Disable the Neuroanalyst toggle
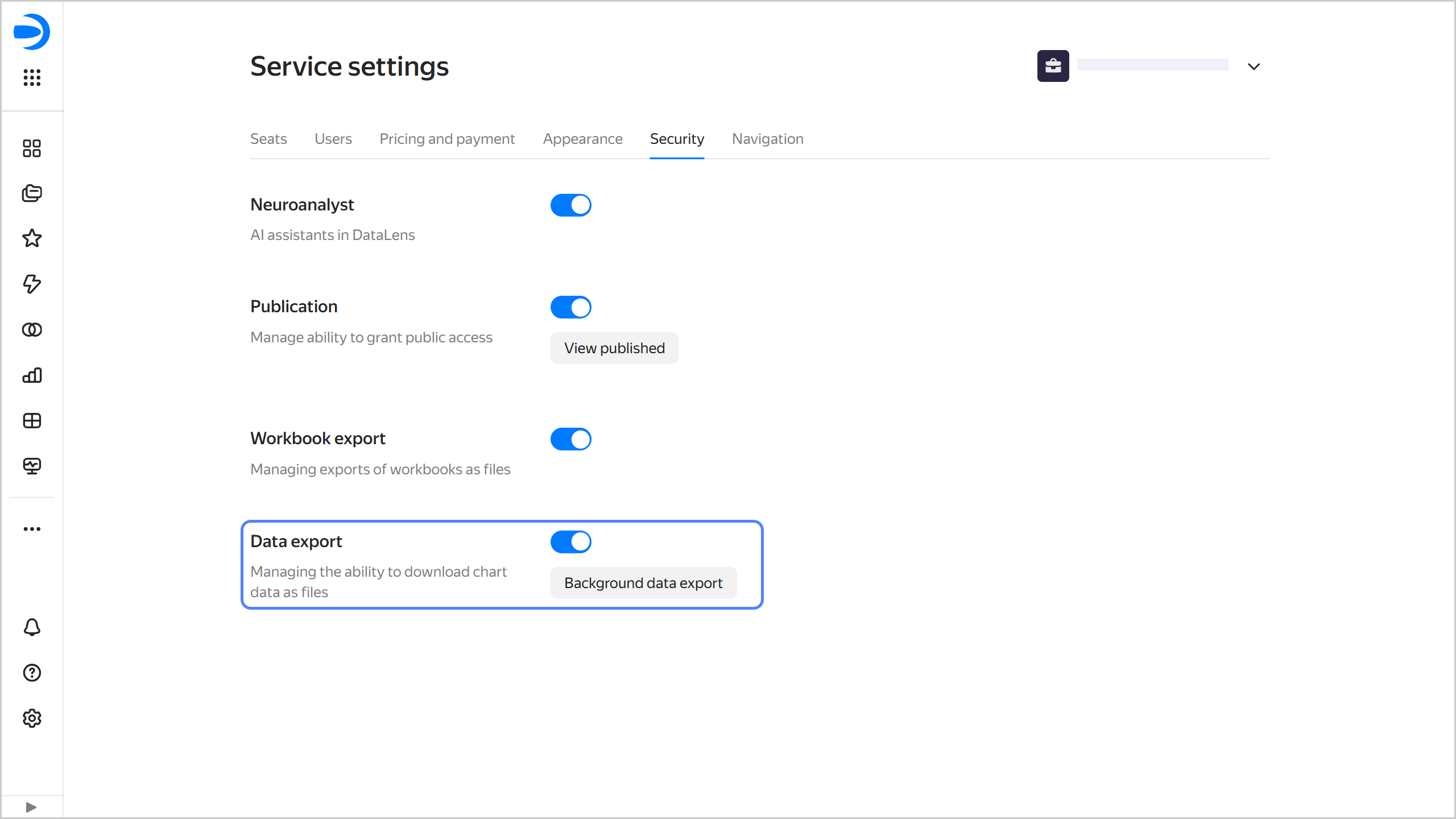 tap(570, 205)
